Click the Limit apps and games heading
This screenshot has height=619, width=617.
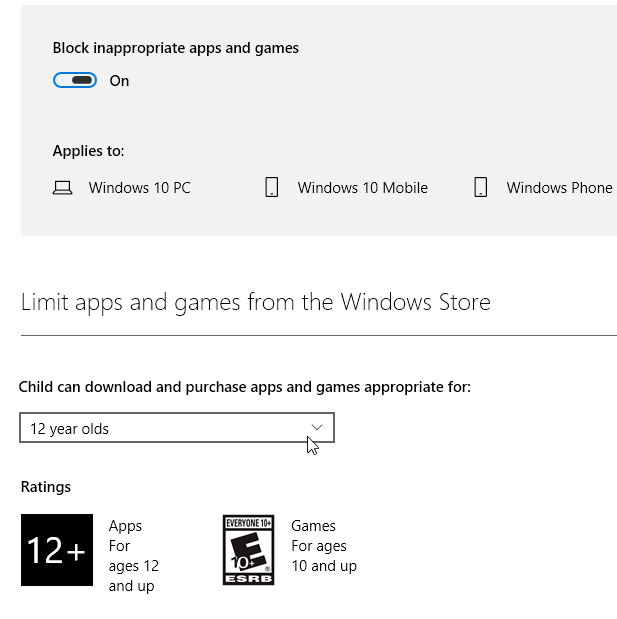coord(255,302)
